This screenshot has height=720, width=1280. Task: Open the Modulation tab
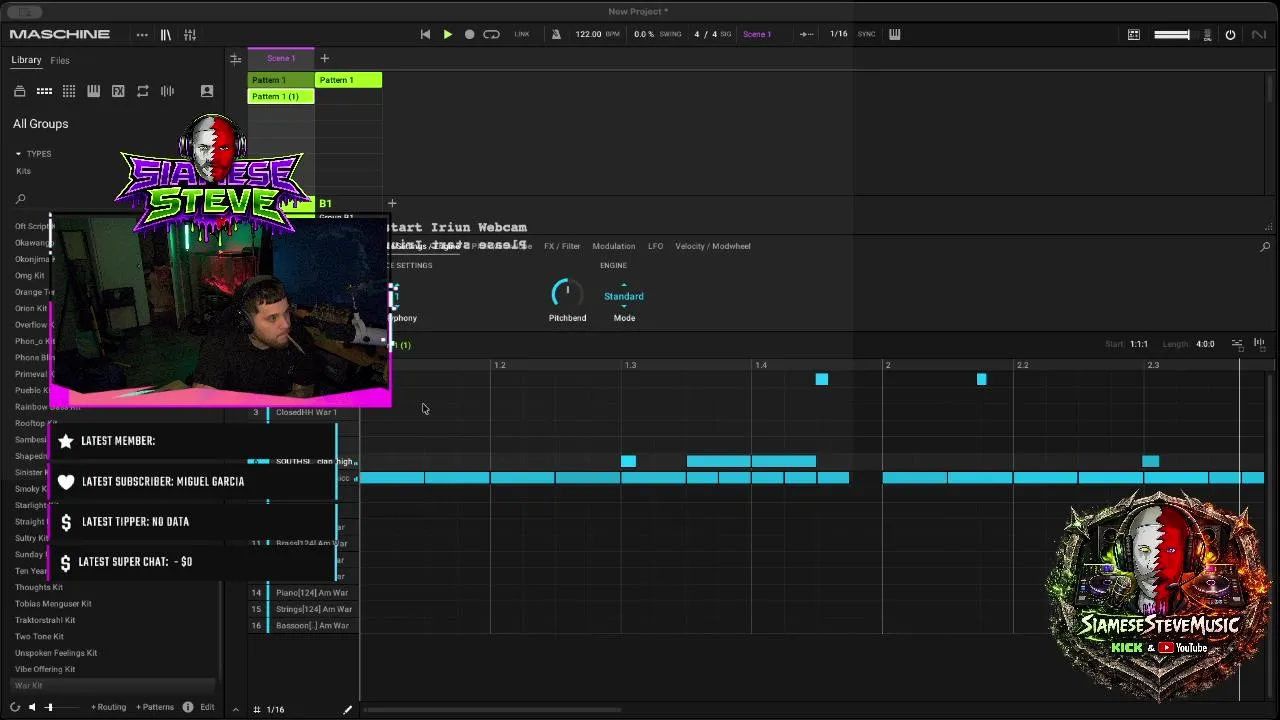click(613, 246)
